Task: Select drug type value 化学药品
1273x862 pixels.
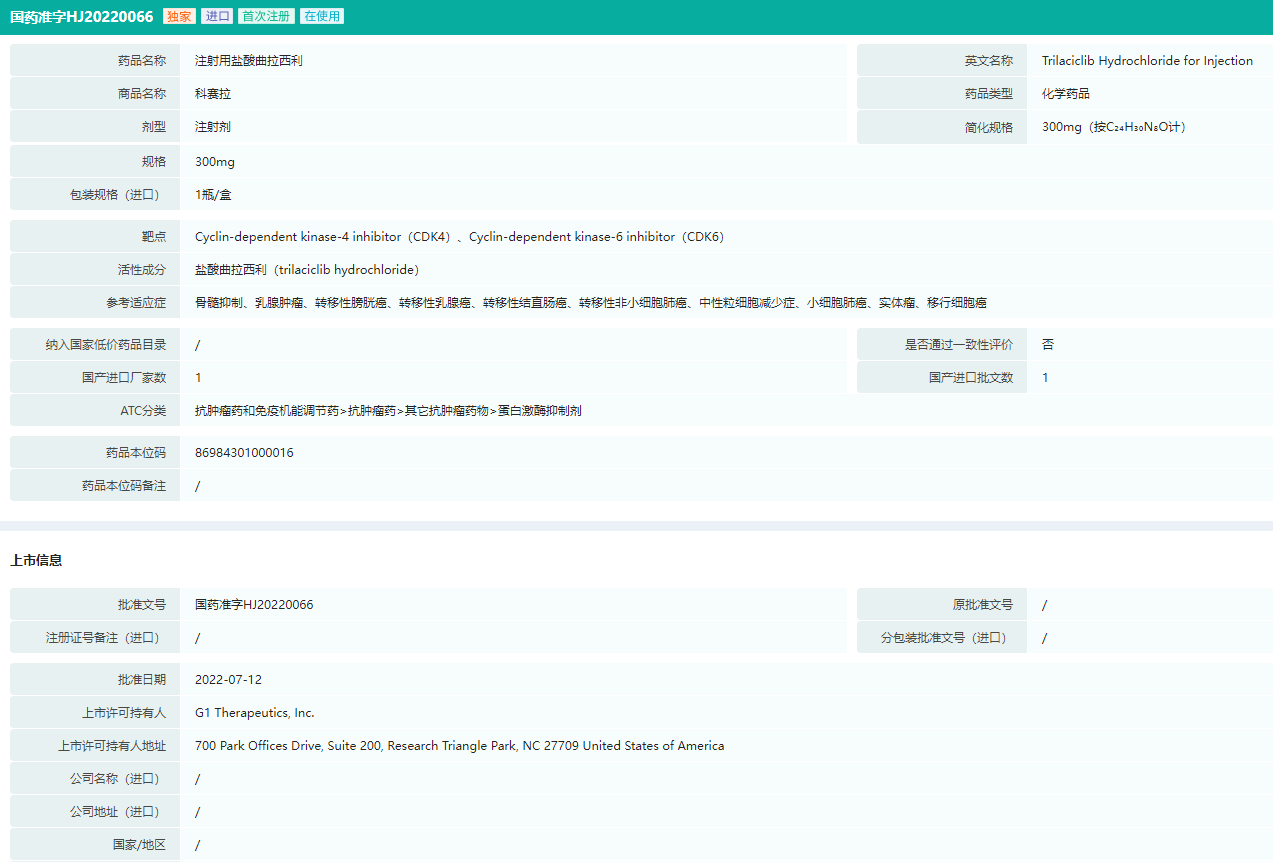Action: click(x=1066, y=94)
